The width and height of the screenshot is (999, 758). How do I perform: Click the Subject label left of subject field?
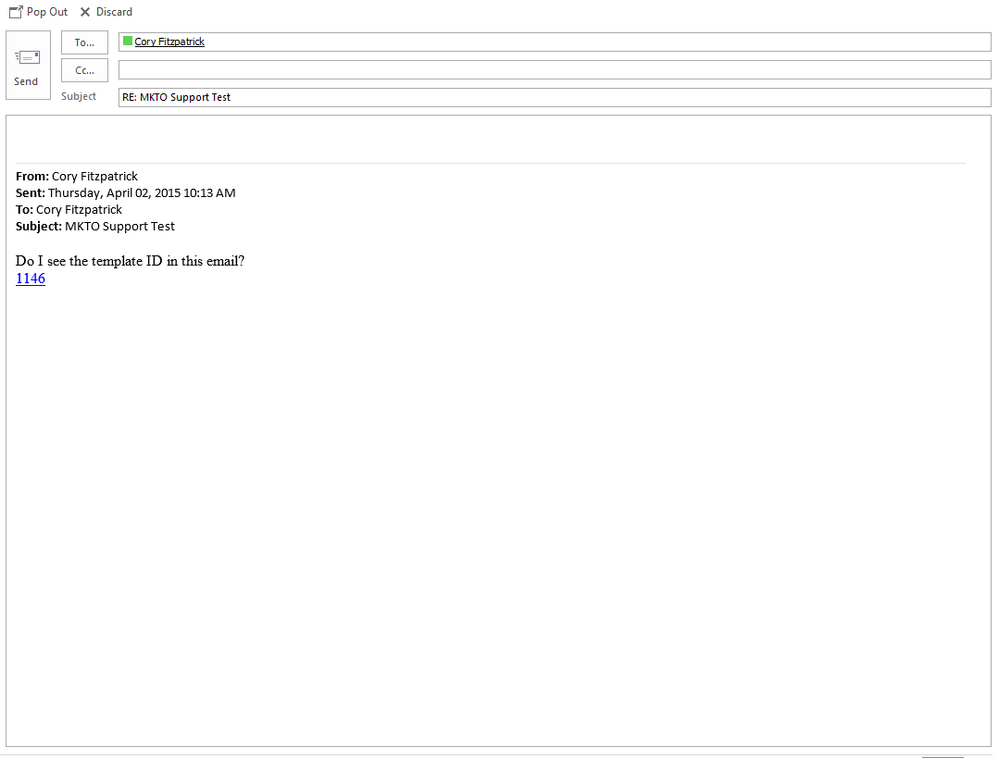[79, 97]
